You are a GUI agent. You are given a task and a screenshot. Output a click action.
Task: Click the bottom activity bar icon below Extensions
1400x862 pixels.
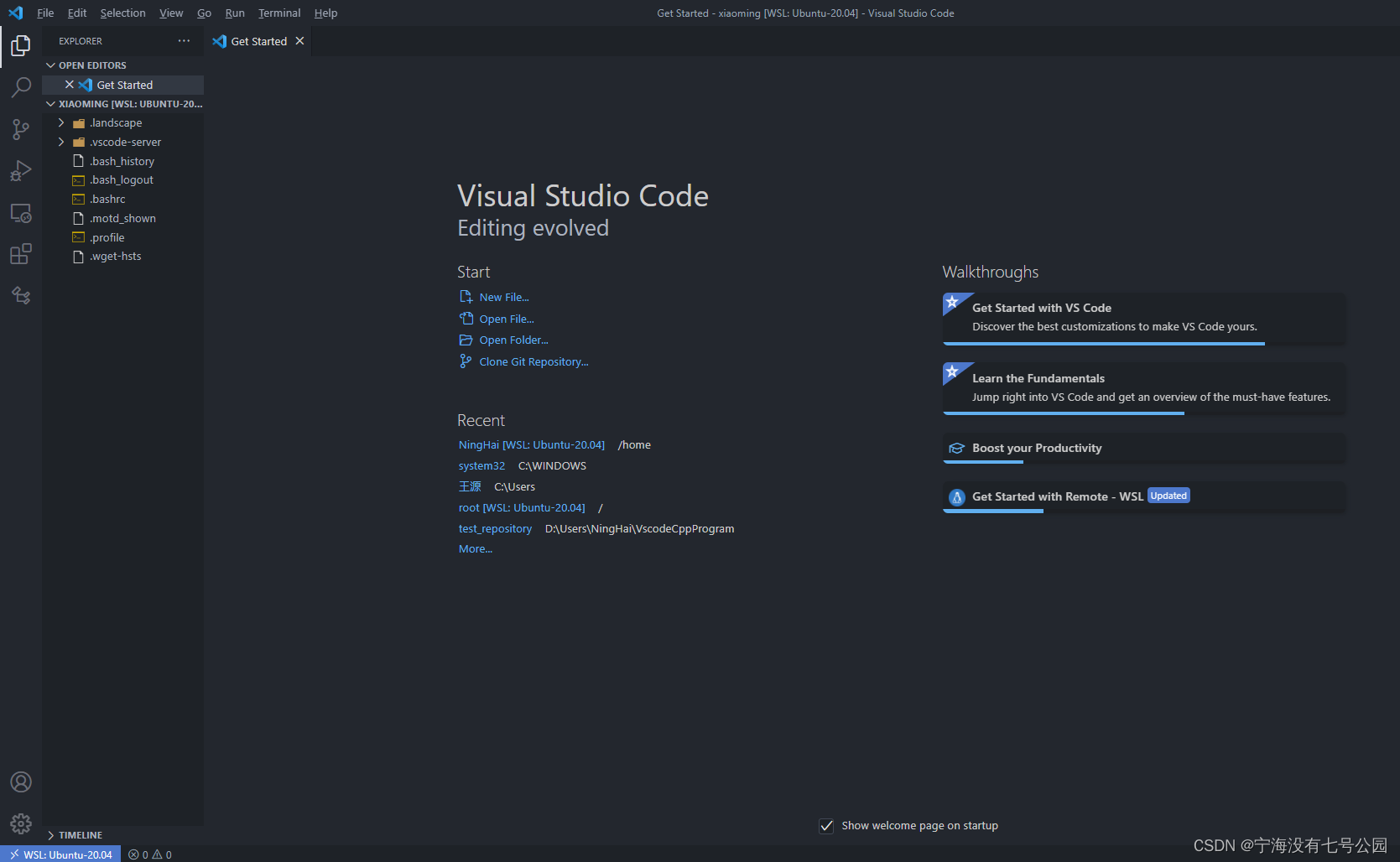[x=21, y=295]
